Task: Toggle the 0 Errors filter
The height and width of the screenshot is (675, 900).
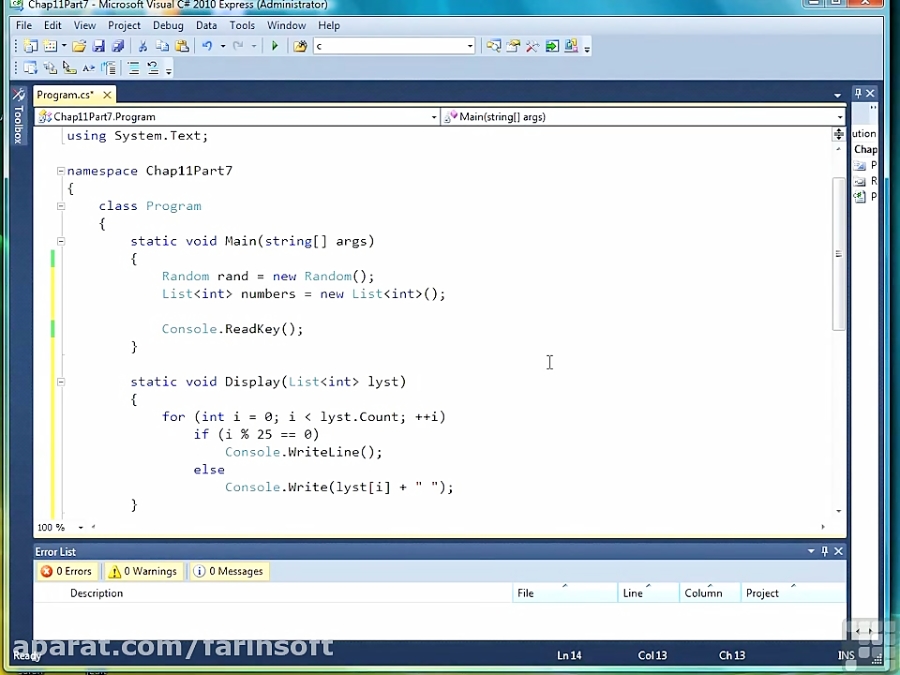Action: click(66, 571)
